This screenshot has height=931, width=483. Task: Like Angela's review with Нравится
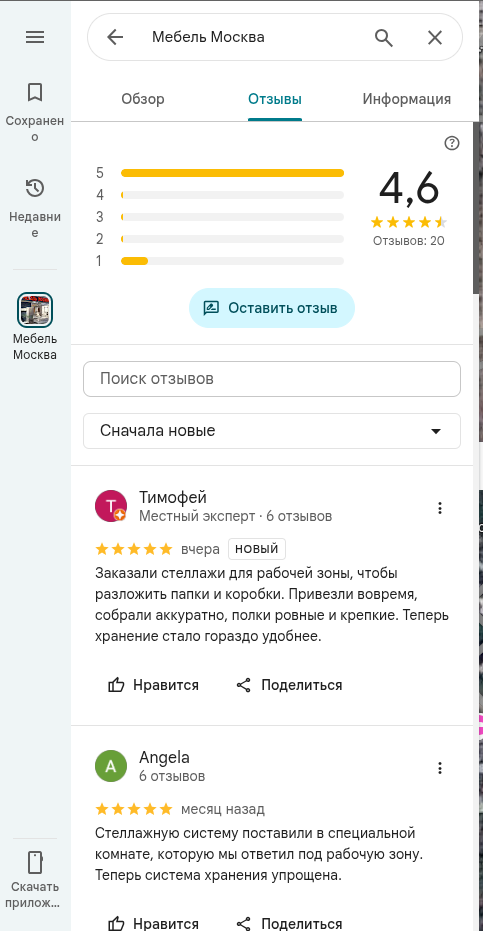pyautogui.click(x=153, y=923)
